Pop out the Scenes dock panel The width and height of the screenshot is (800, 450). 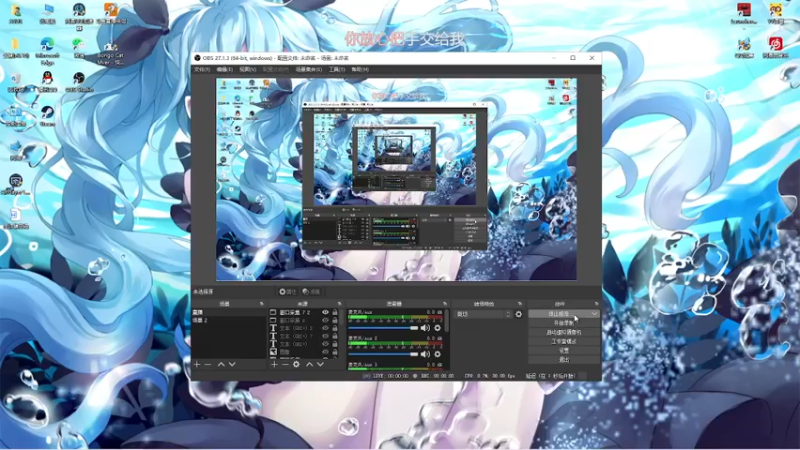262,304
